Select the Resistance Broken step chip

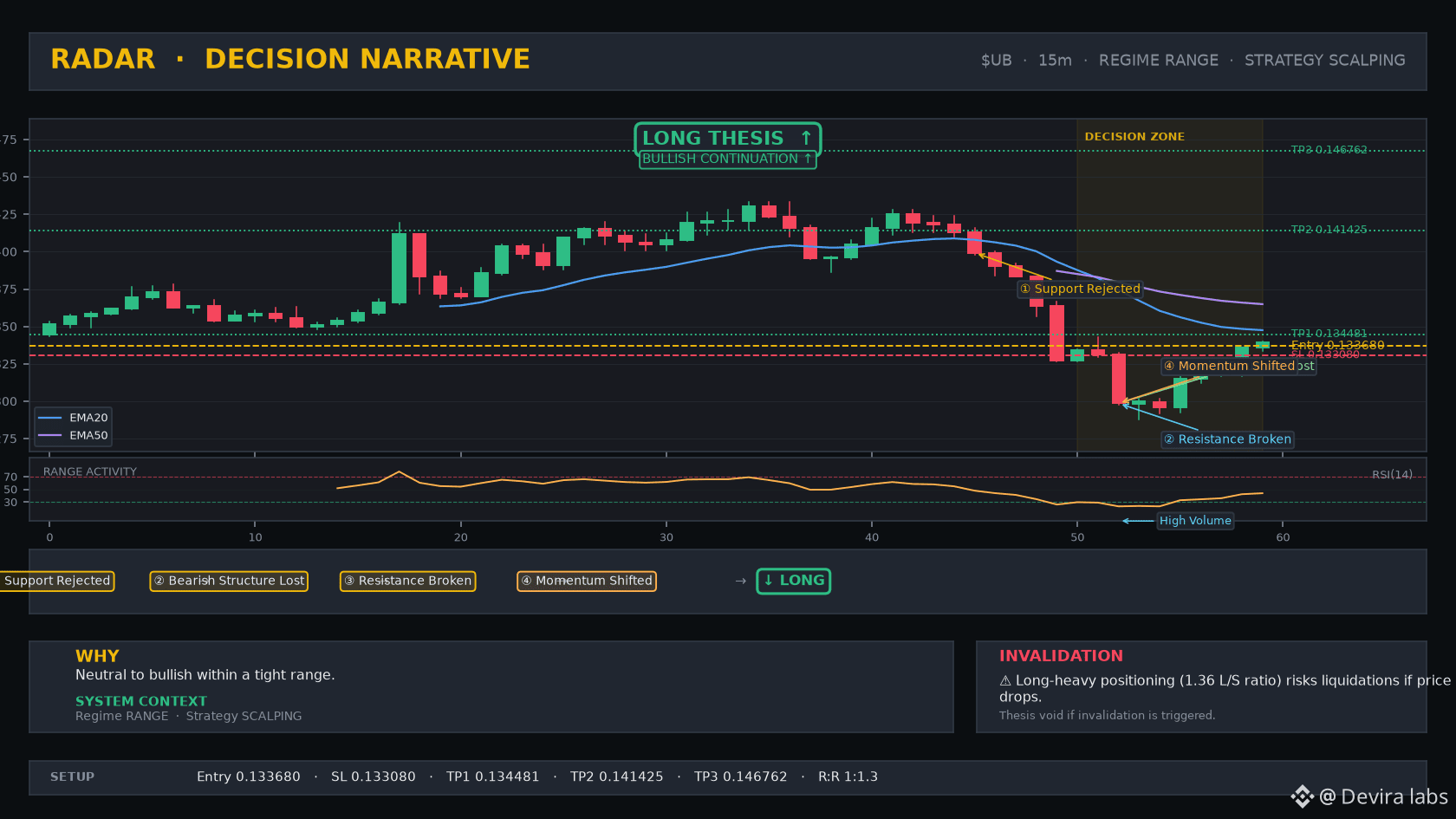(x=407, y=581)
